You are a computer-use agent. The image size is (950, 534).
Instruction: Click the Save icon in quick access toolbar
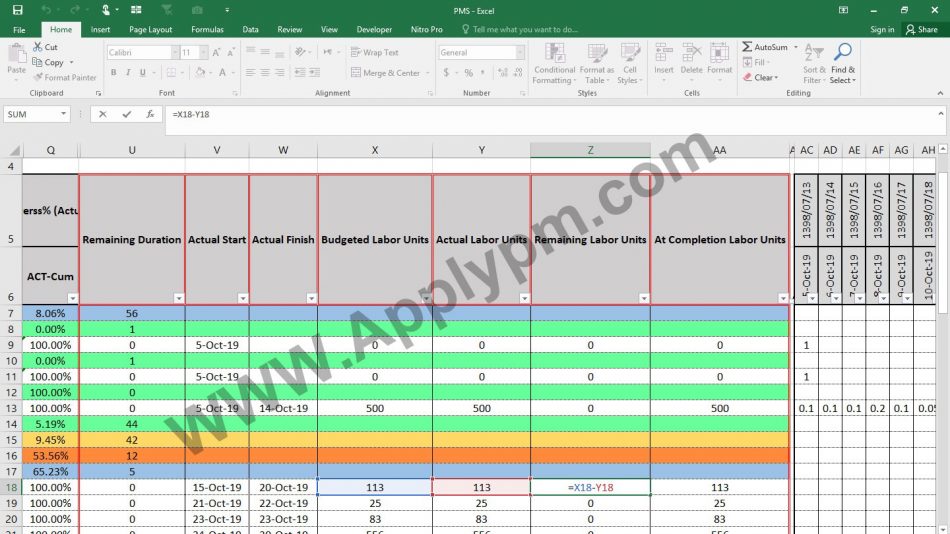[x=18, y=10]
